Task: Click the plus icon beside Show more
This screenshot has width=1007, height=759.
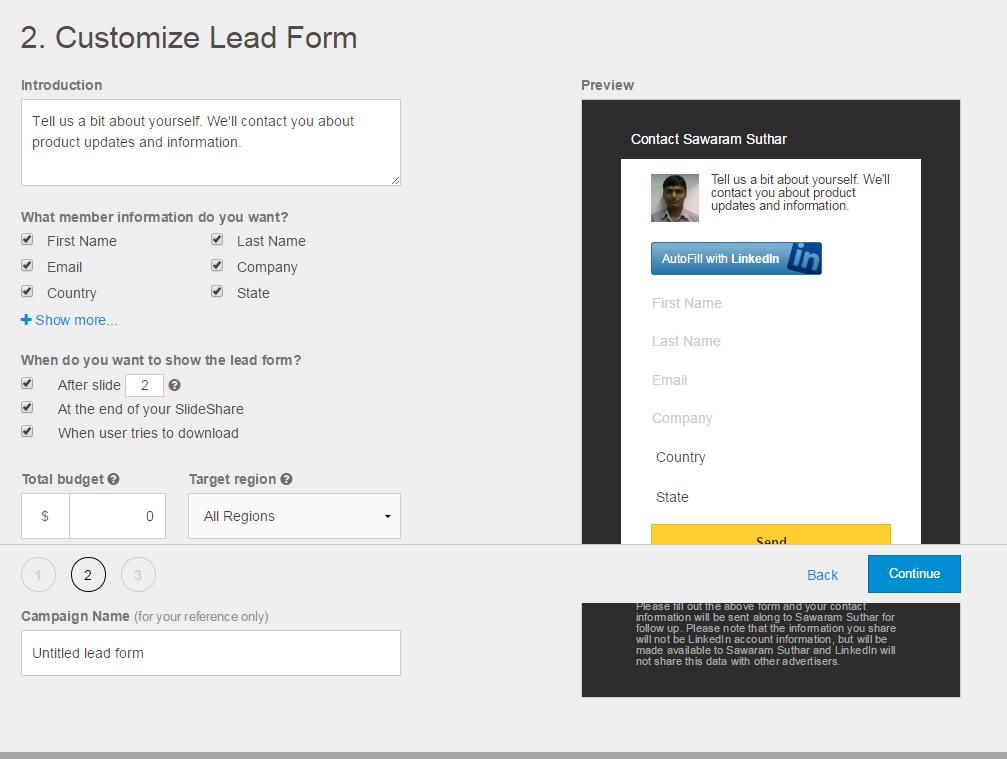Action: click(x=26, y=320)
